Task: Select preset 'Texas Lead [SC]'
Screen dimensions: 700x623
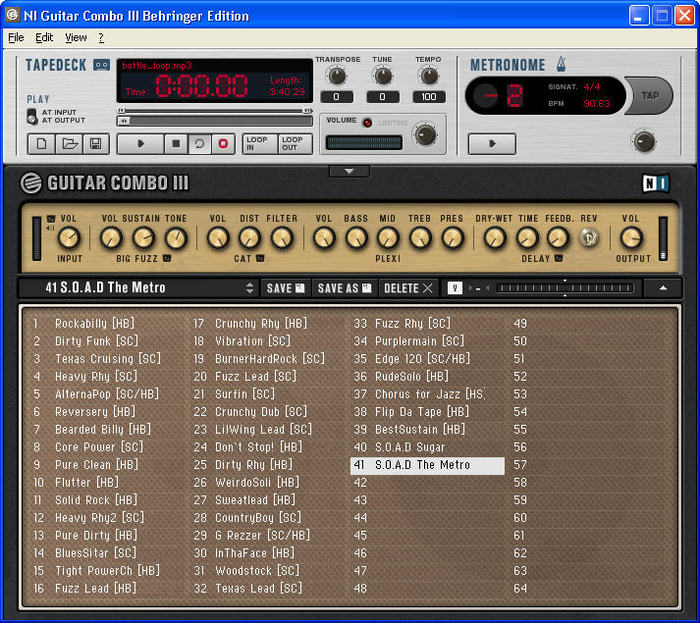Action: [x=258, y=589]
